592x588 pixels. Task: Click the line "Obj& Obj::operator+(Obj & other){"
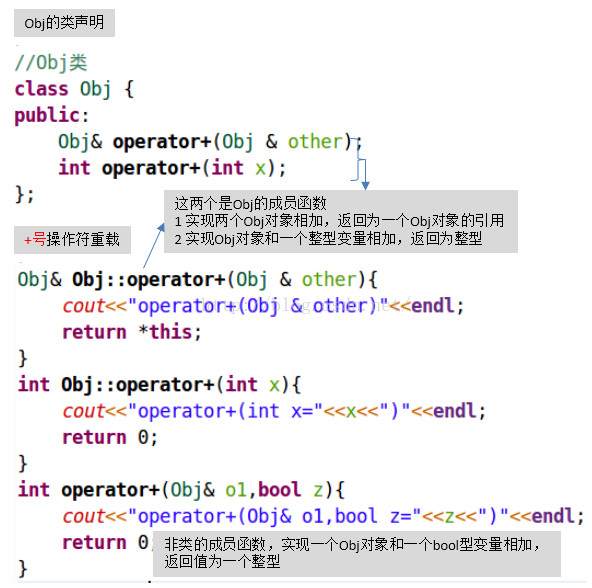coord(197,280)
